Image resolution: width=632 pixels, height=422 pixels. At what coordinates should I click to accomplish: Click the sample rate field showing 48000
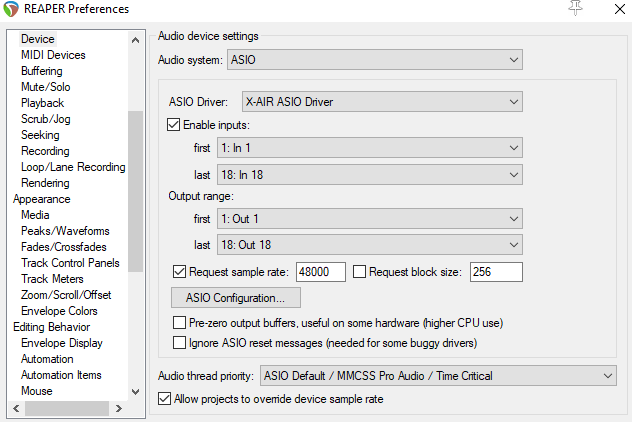point(321,272)
